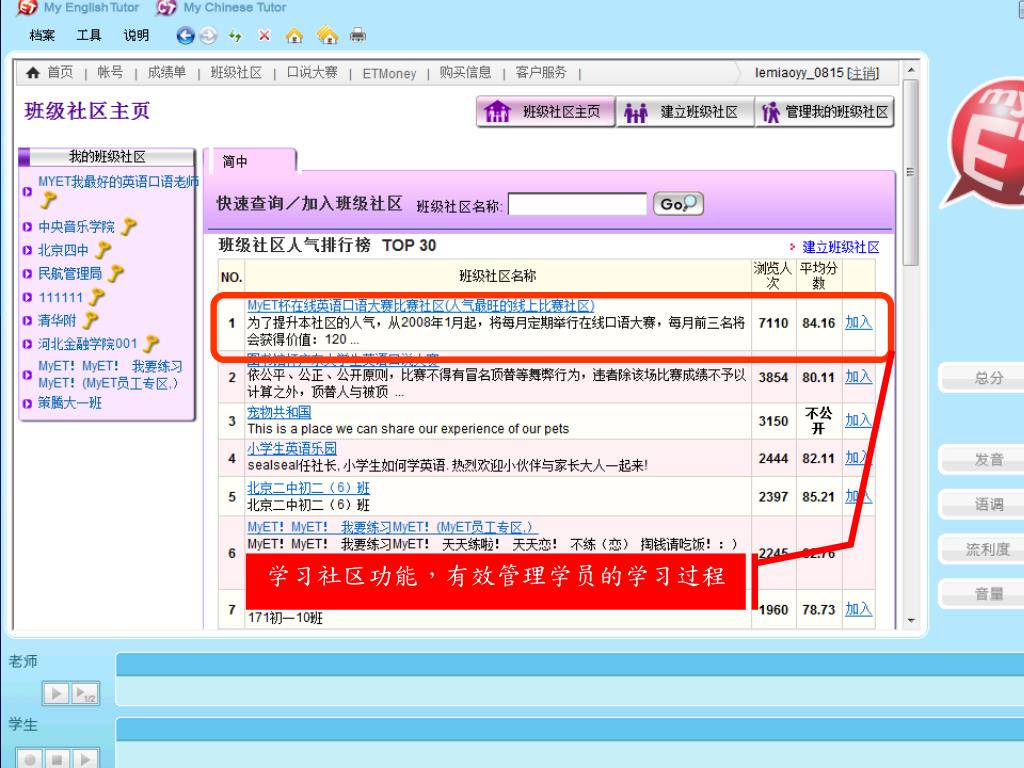Click the green refresh arrows icon

(235, 36)
